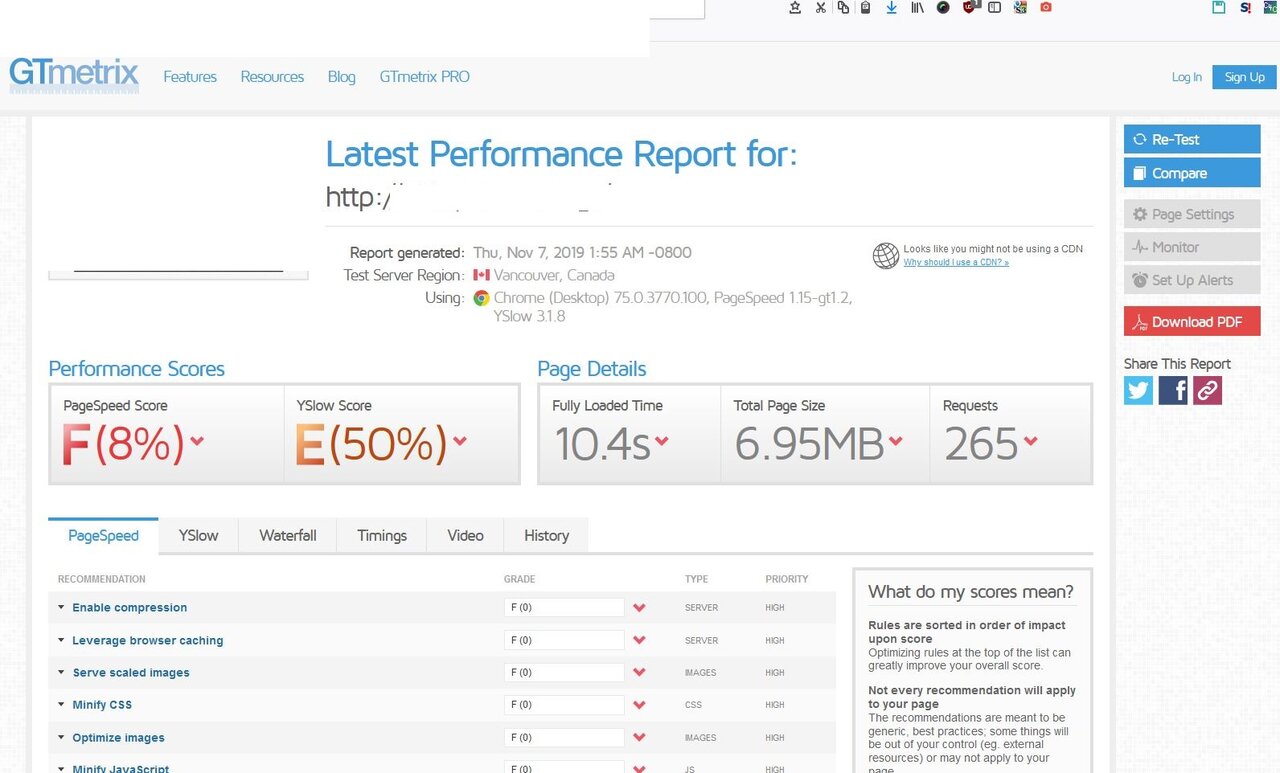
Task: Expand the Enable compression recommendation
Action: click(129, 607)
